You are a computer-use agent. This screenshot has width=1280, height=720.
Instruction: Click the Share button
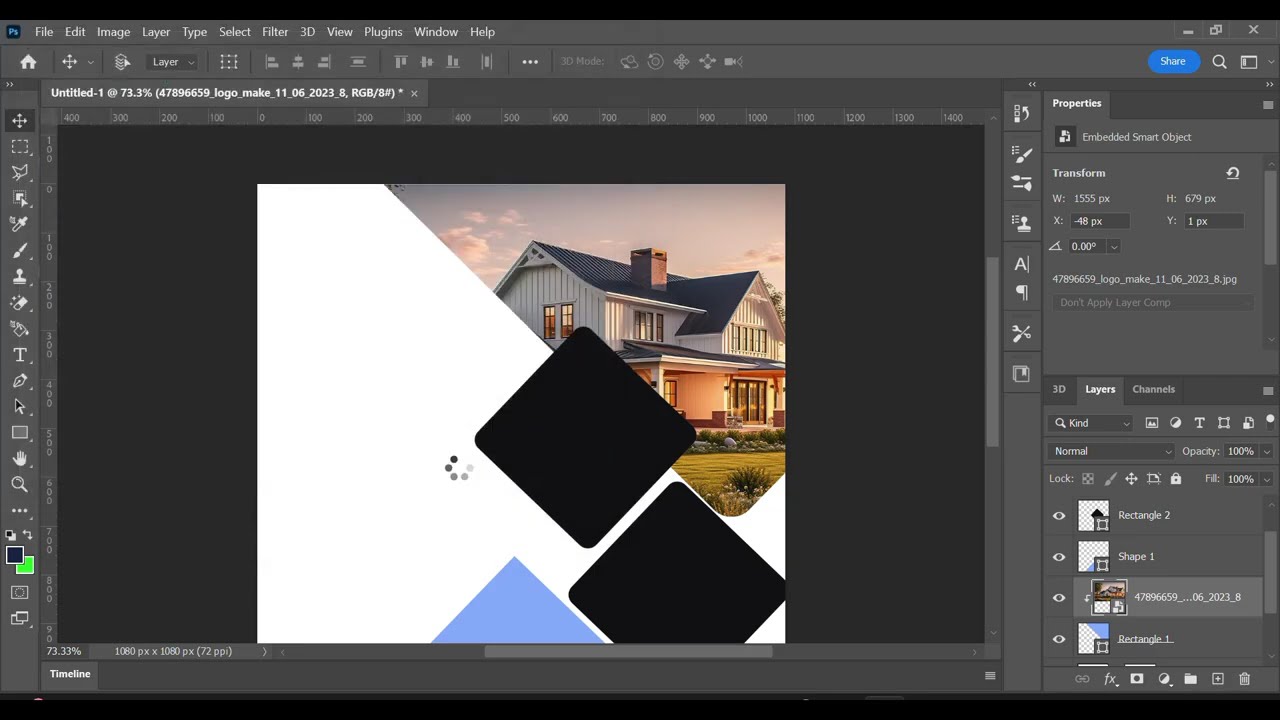(1173, 61)
